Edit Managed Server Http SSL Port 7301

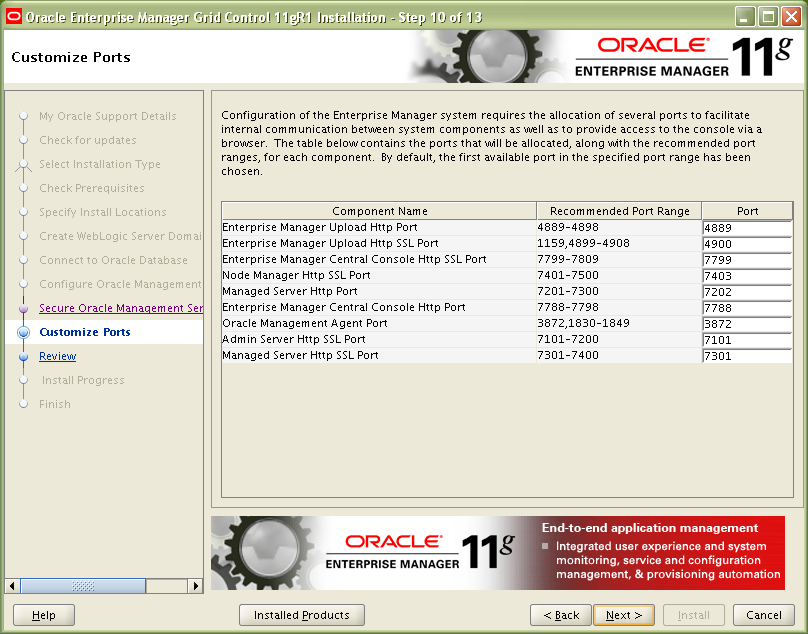click(747, 356)
